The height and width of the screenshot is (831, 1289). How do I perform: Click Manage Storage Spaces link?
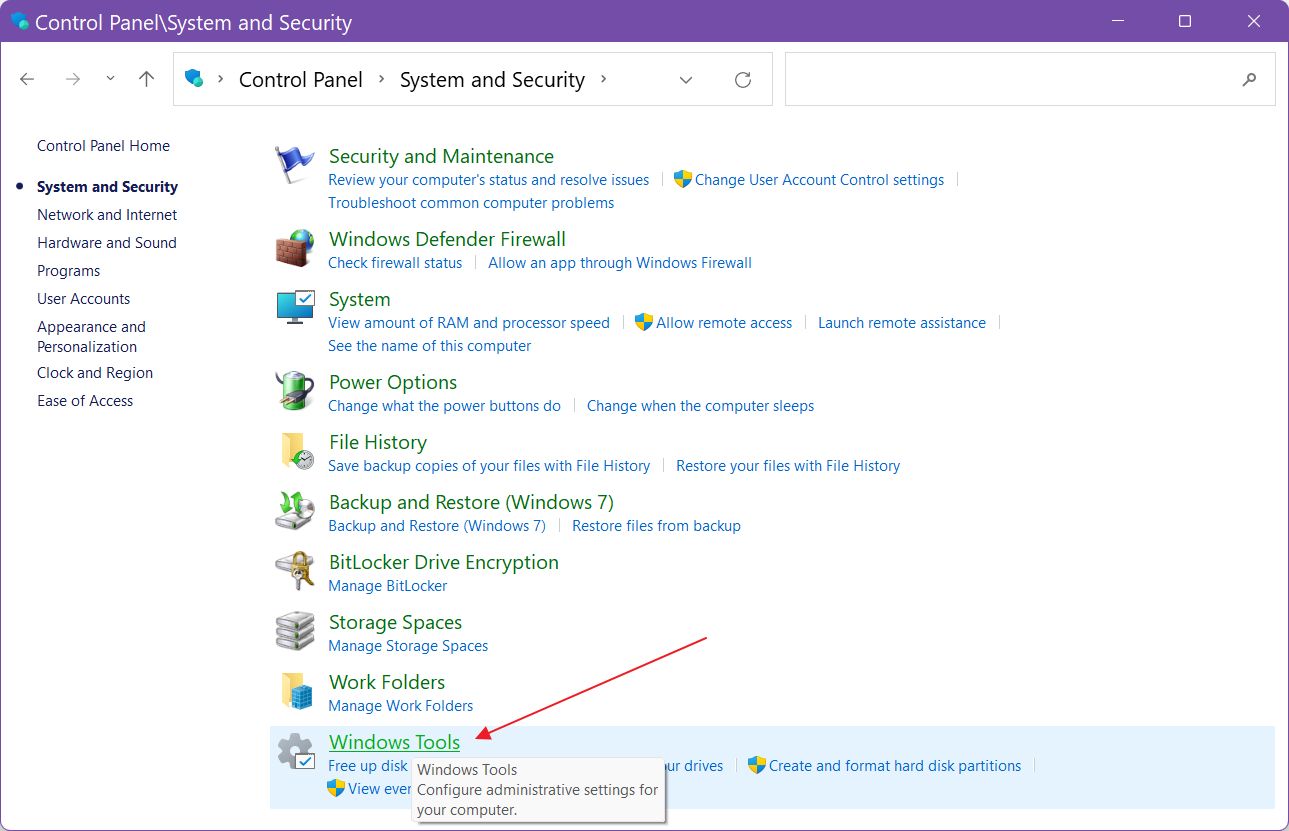coord(408,646)
